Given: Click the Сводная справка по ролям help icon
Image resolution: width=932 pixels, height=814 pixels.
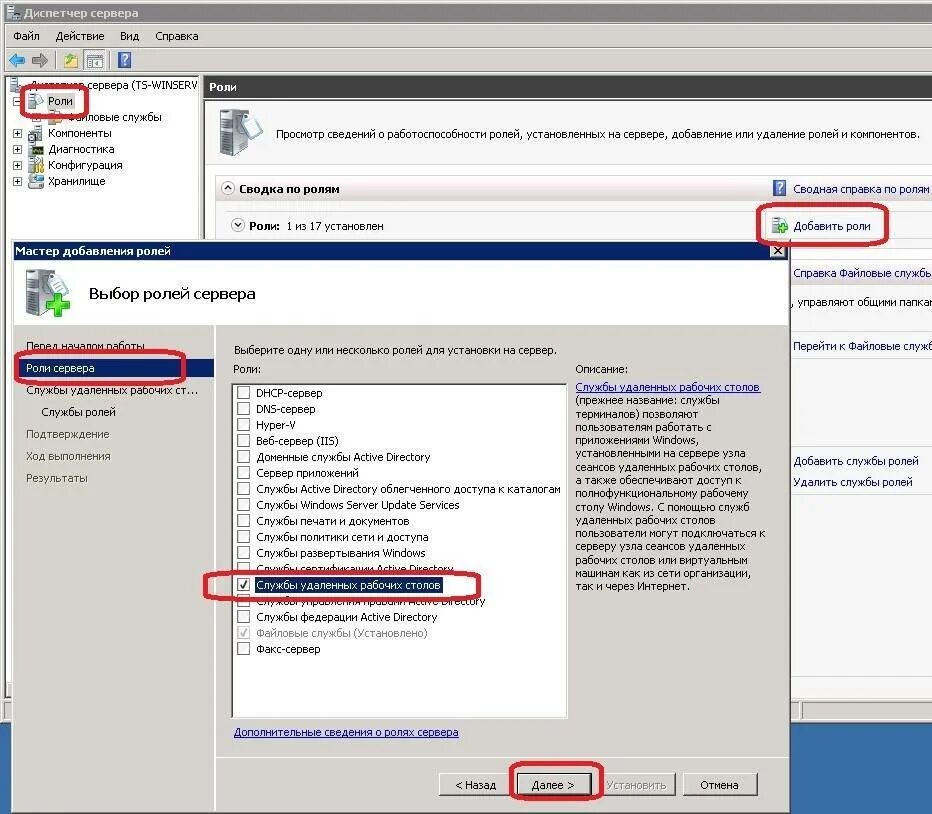Looking at the screenshot, I should click(779, 188).
